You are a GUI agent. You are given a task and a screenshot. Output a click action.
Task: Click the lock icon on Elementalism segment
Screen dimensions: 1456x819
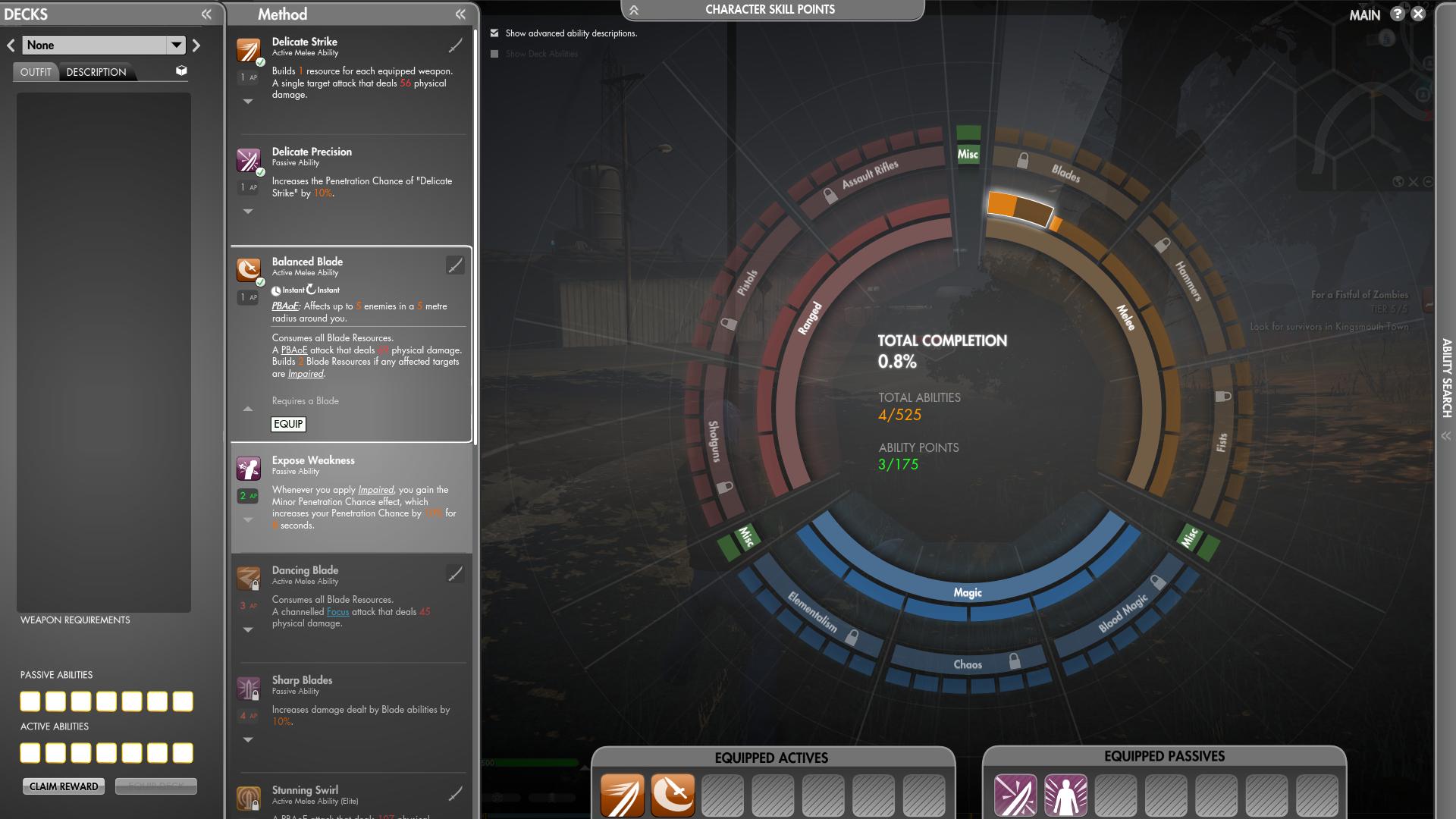pos(852,636)
